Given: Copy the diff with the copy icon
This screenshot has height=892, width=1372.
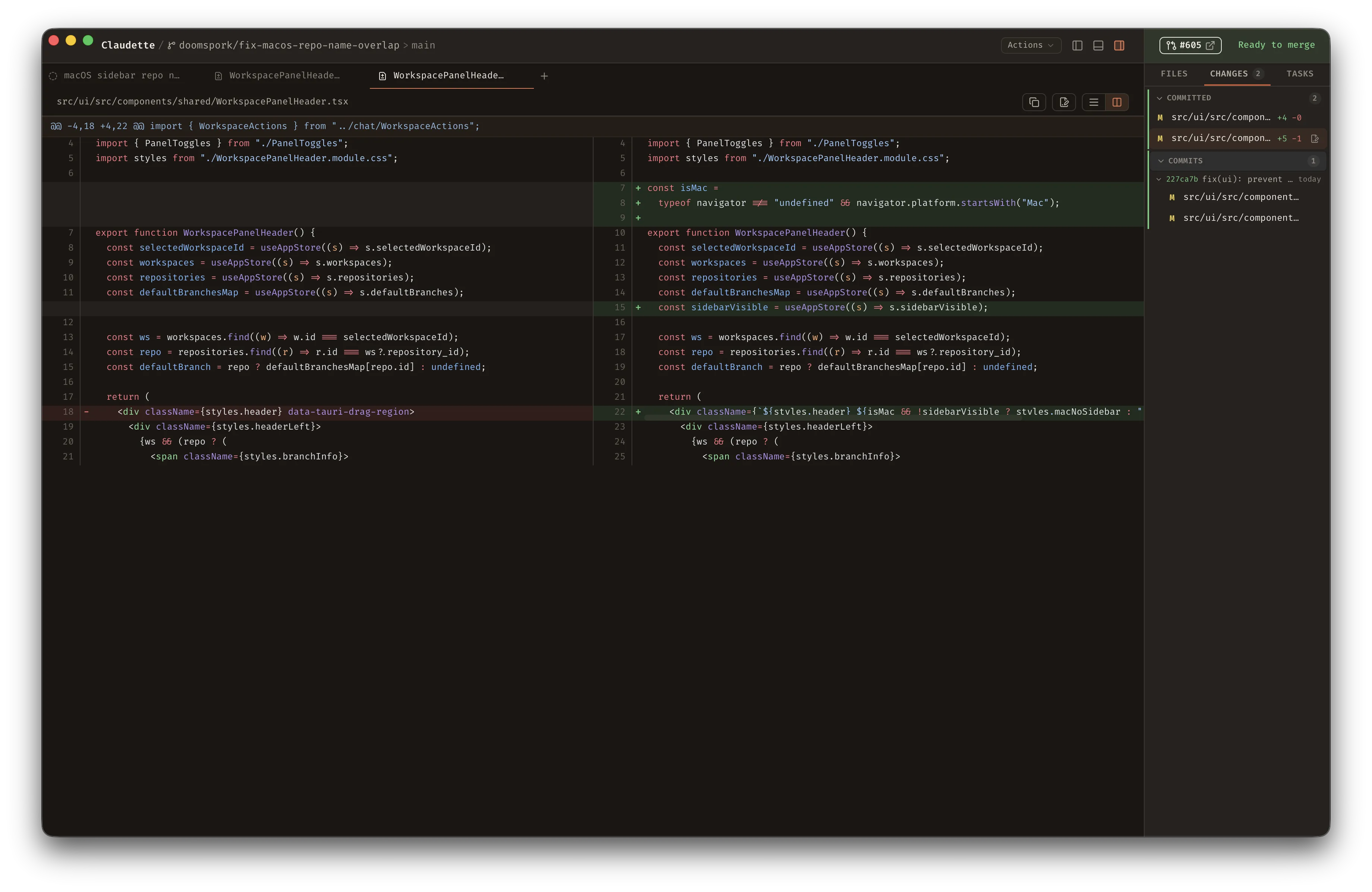Looking at the screenshot, I should (1033, 102).
